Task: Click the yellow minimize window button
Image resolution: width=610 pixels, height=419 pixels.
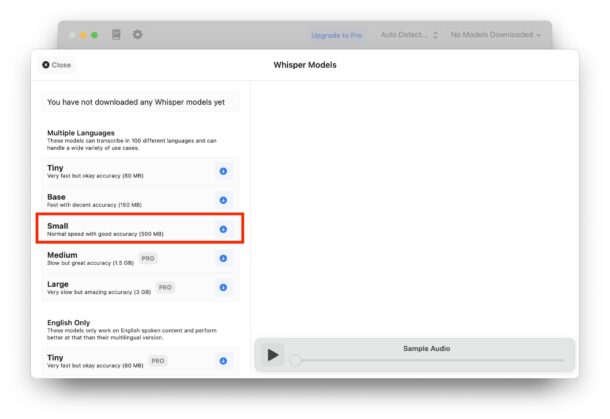Action: pos(83,35)
